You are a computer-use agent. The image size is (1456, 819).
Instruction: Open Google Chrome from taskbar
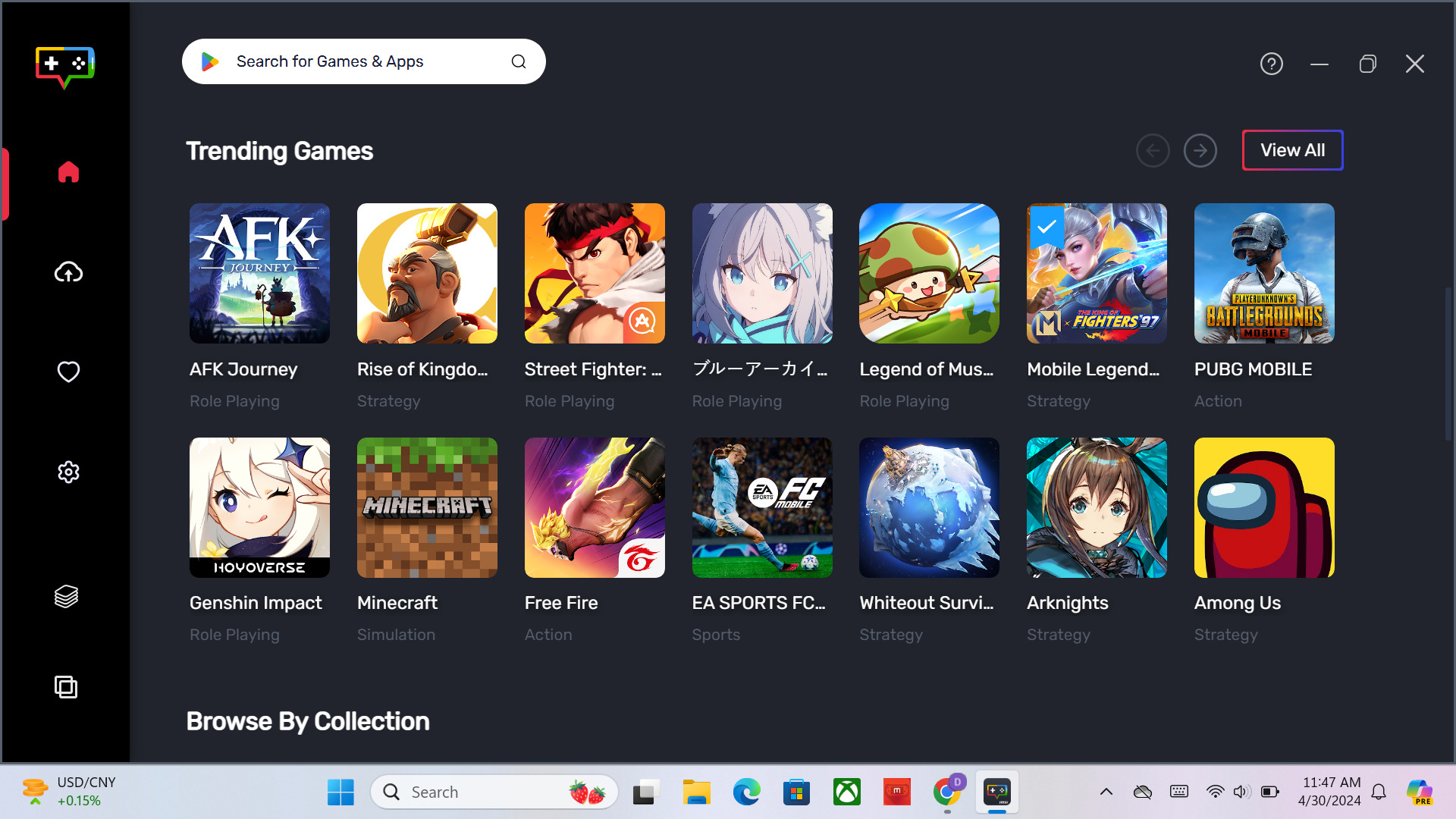coord(947,792)
